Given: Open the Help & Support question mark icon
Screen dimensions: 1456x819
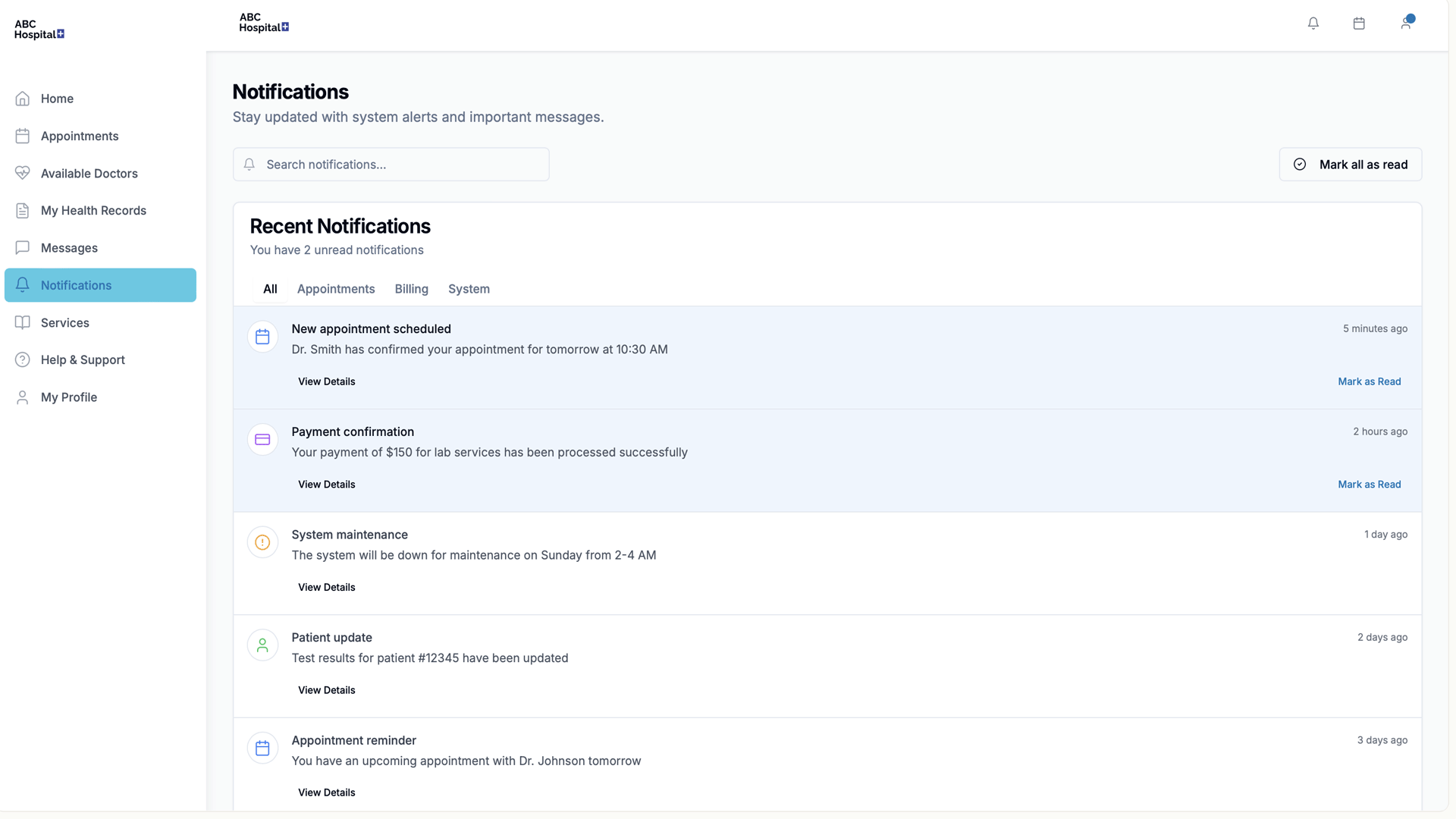Looking at the screenshot, I should [22, 359].
